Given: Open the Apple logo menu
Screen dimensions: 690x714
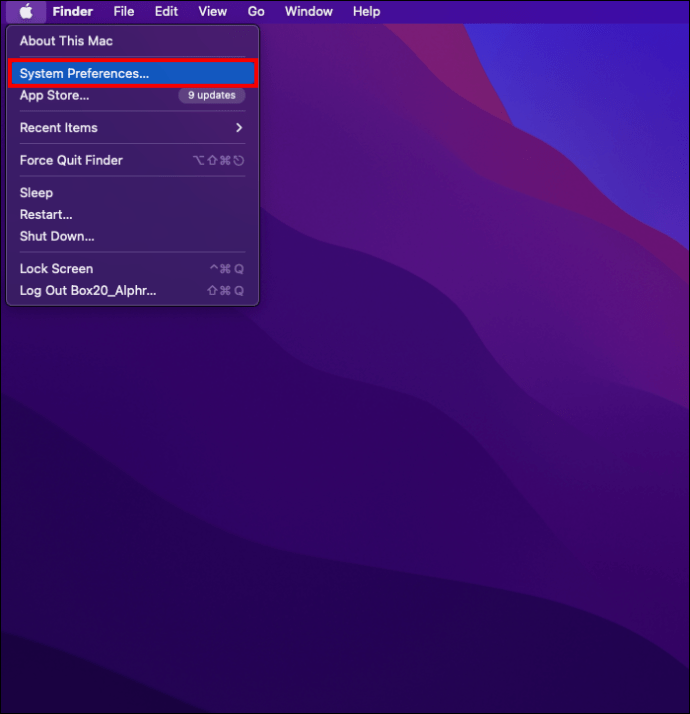Looking at the screenshot, I should click(26, 11).
